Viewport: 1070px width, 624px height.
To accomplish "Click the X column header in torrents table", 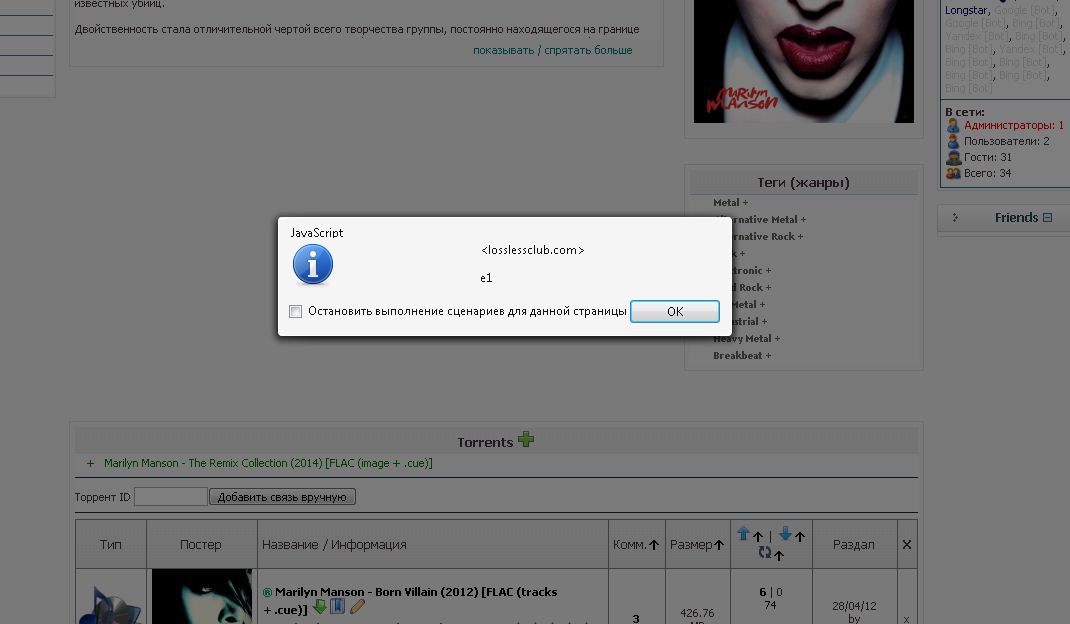I will (x=907, y=545).
